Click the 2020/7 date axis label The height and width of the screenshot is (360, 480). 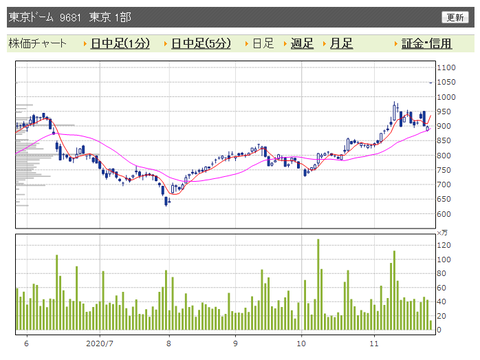pyautogui.click(x=99, y=344)
